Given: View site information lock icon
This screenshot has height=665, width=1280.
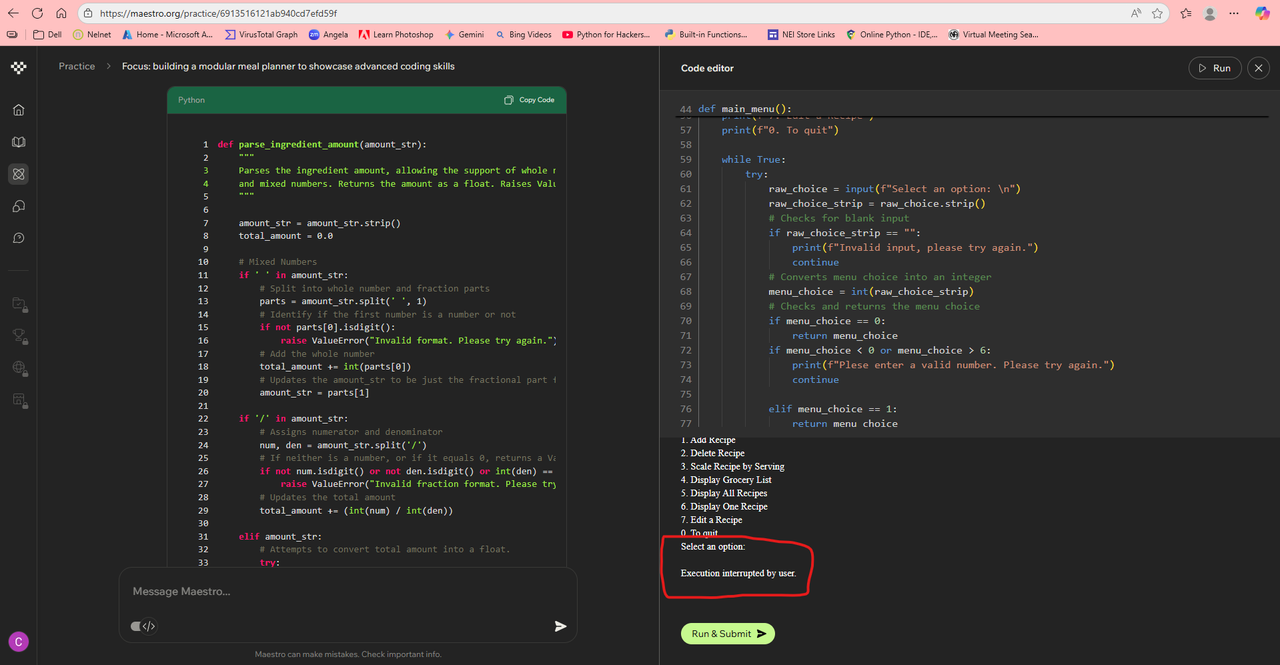Looking at the screenshot, I should click(x=89, y=14).
